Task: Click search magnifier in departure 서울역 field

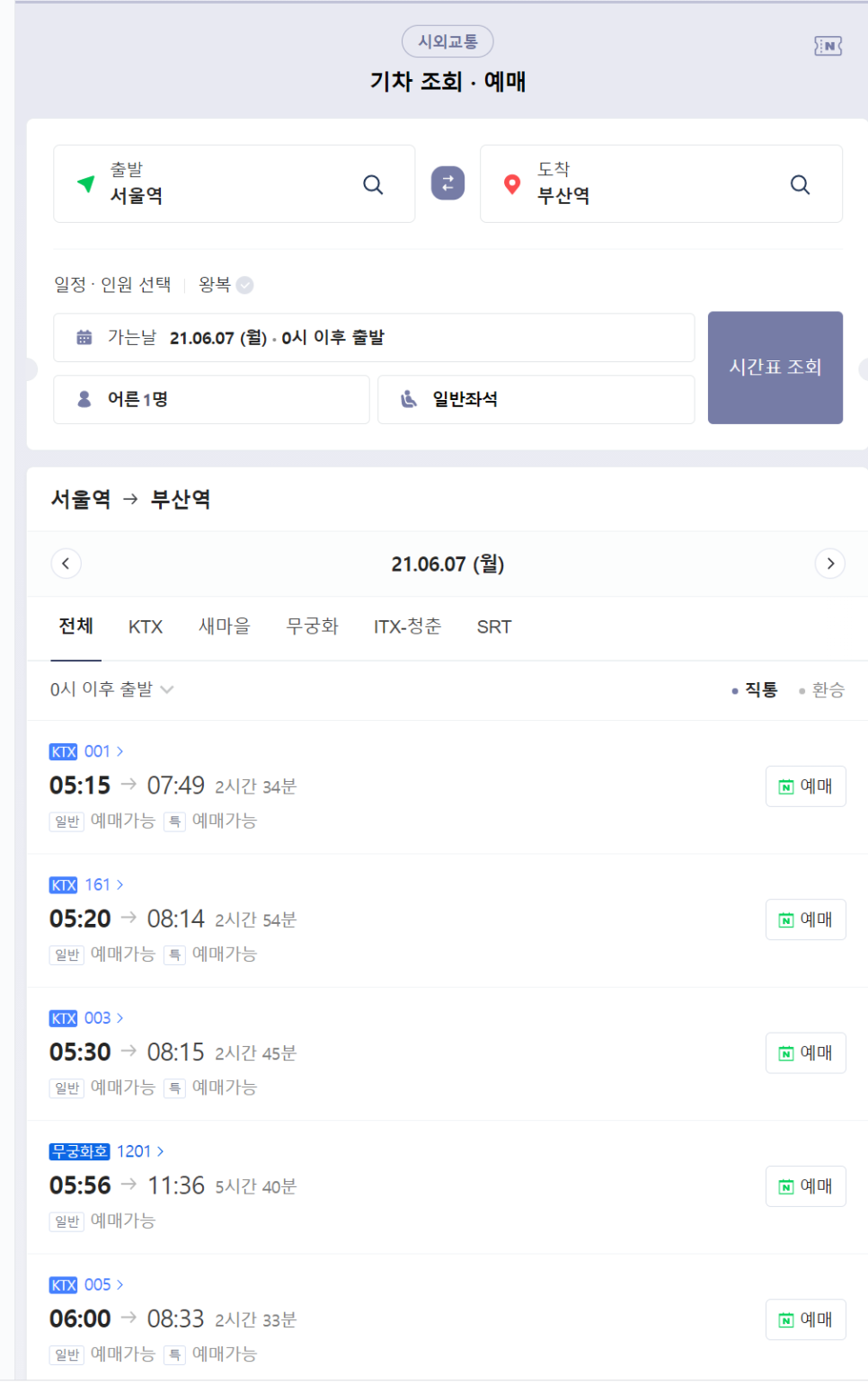Action: pyautogui.click(x=373, y=184)
